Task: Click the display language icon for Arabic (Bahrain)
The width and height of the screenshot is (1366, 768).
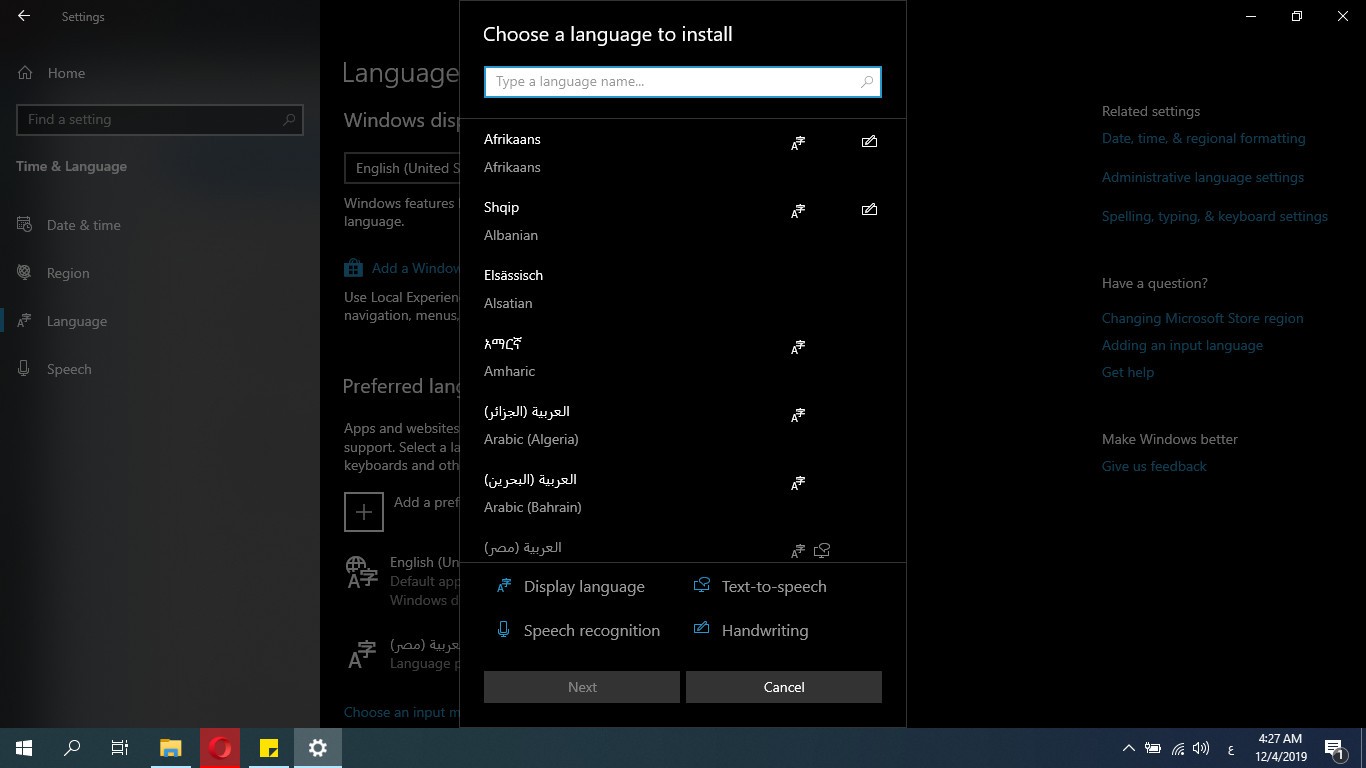Action: coord(798,483)
